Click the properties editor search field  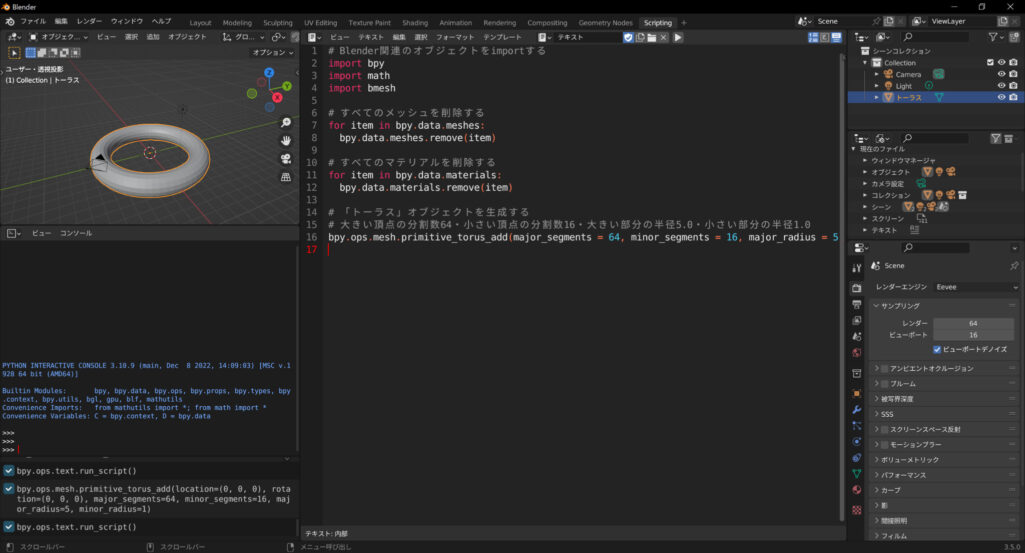934,248
